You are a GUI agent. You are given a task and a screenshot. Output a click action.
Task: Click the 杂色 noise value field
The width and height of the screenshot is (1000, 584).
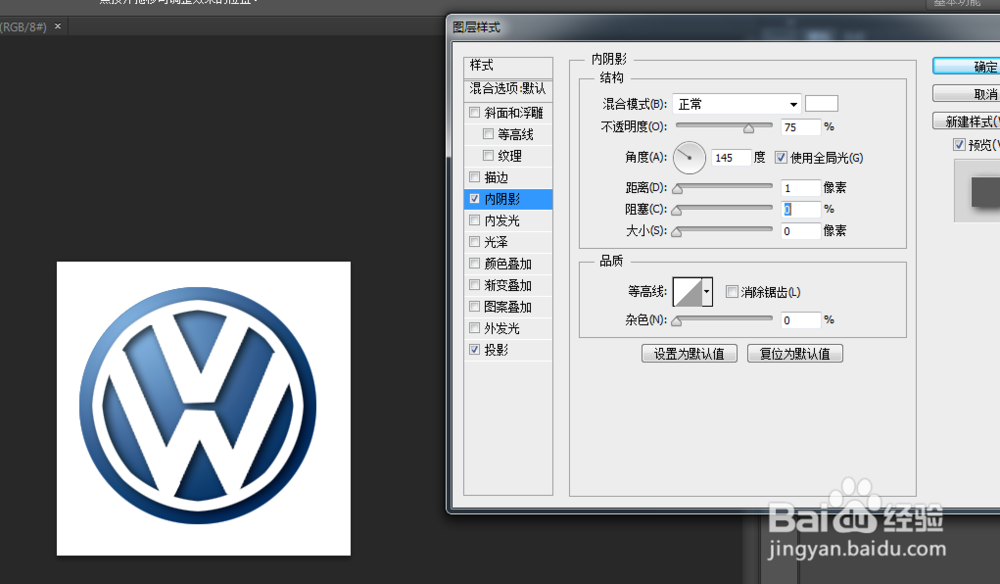tap(800, 320)
